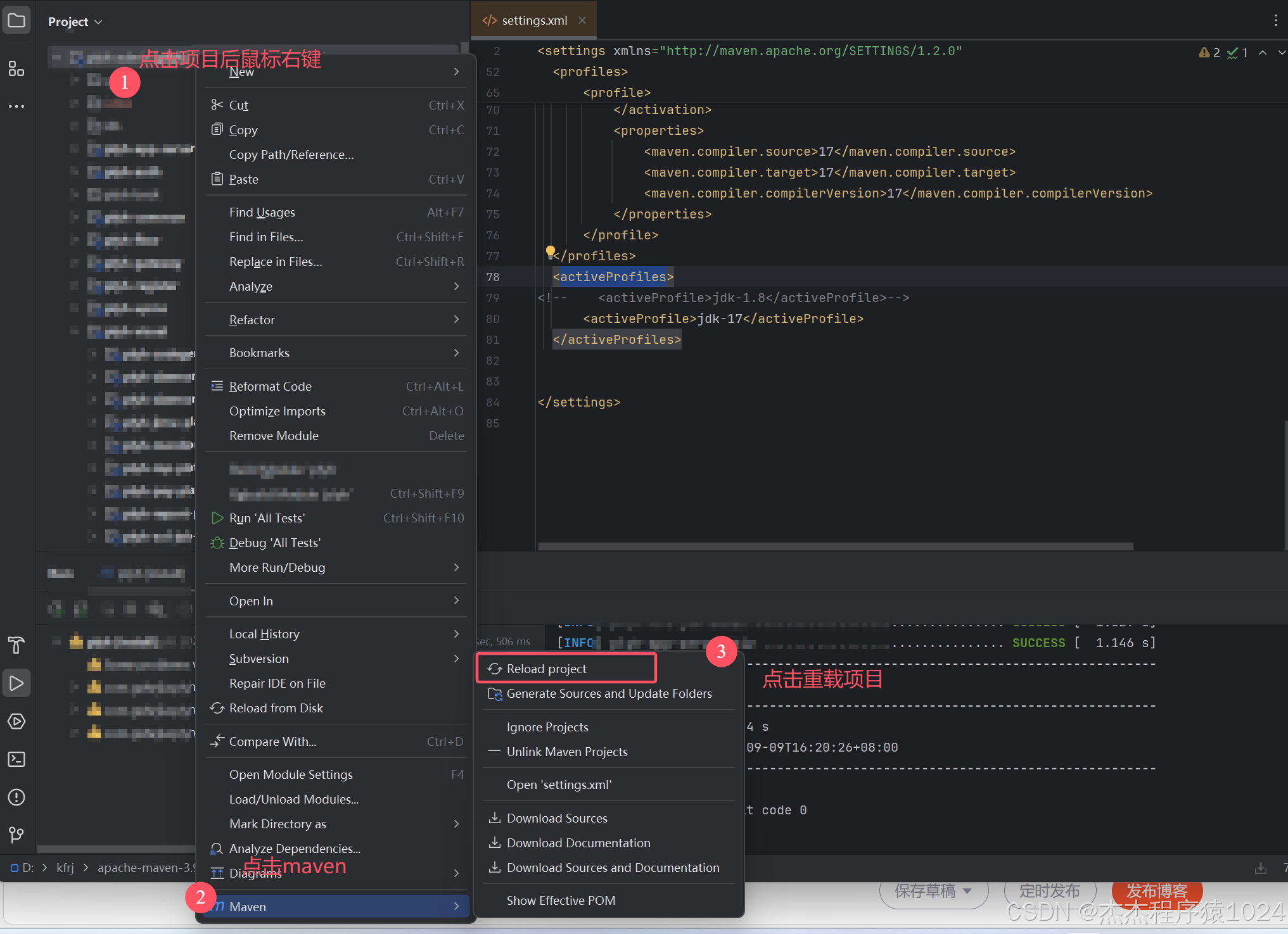Click the intention lightbulb on line 77

(x=550, y=251)
